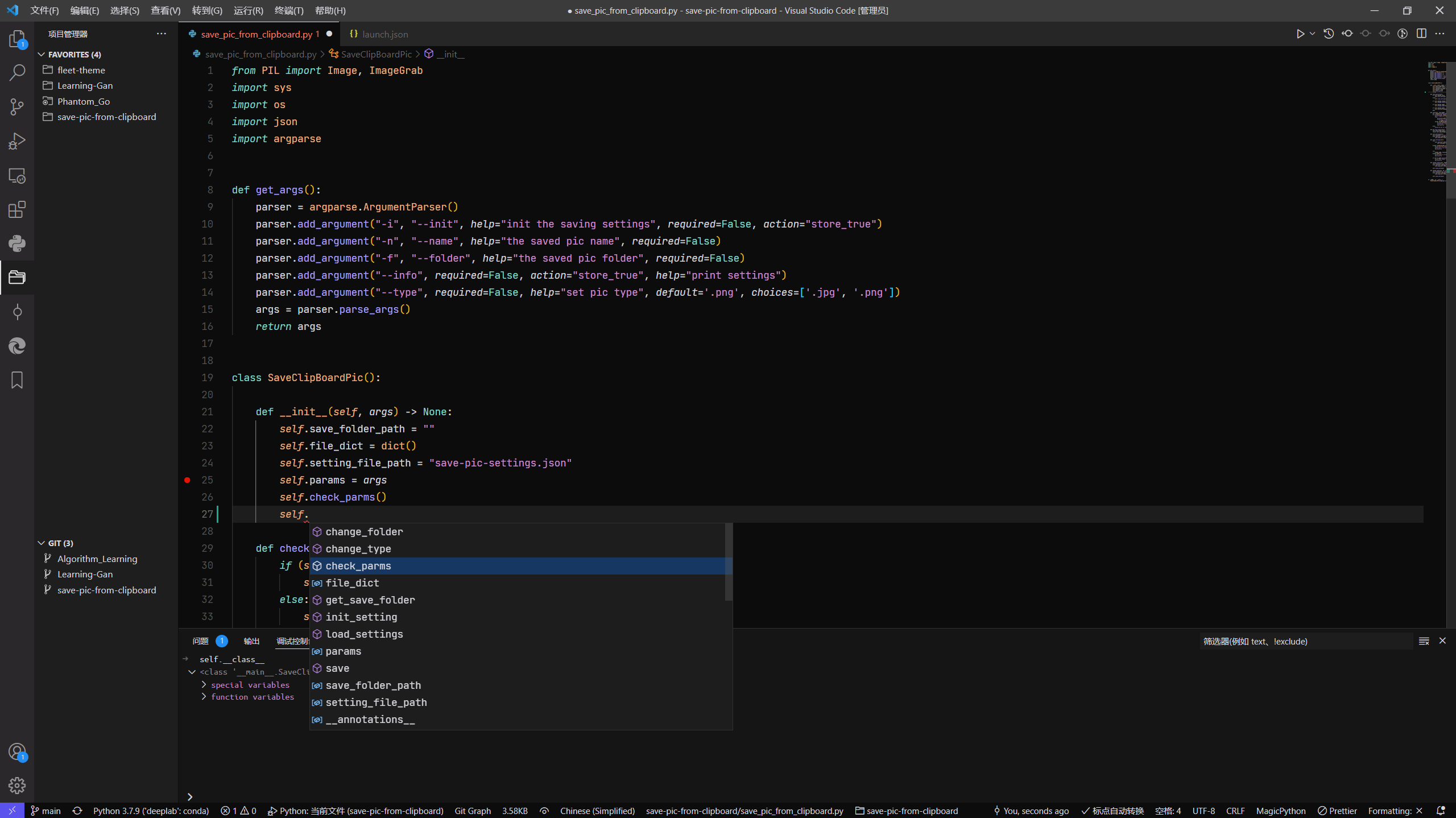Open the Search view in the activity bar

[17, 72]
